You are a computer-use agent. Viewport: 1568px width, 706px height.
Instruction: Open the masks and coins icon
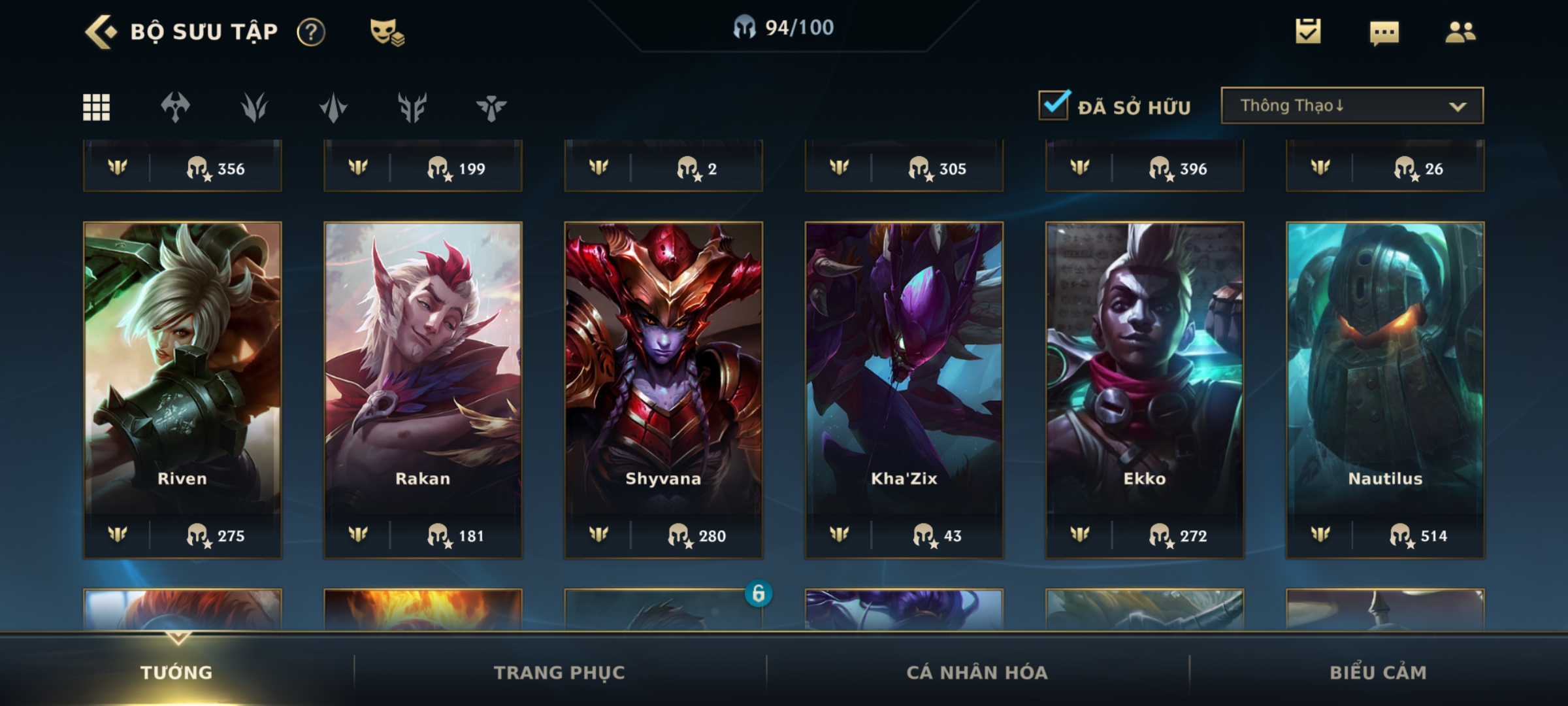tap(387, 32)
